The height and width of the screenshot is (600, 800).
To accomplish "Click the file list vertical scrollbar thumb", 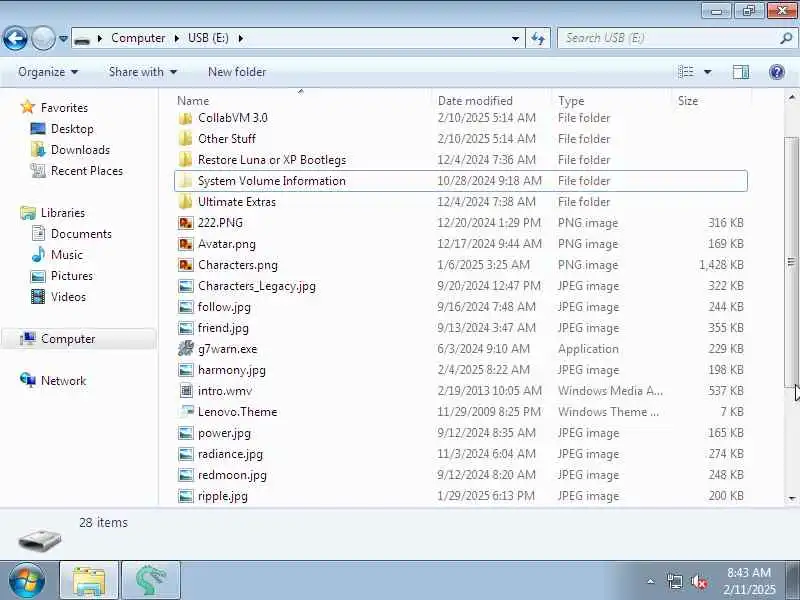I will 791,261.
